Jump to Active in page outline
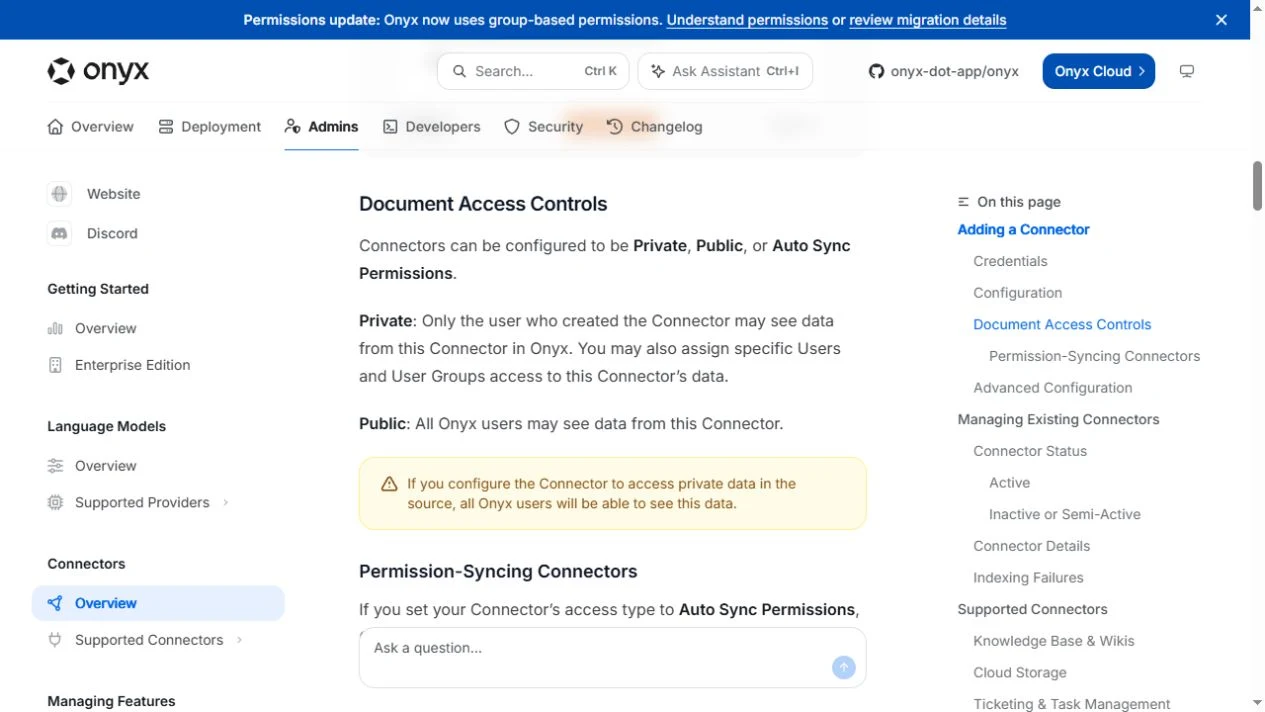 tap(1009, 483)
